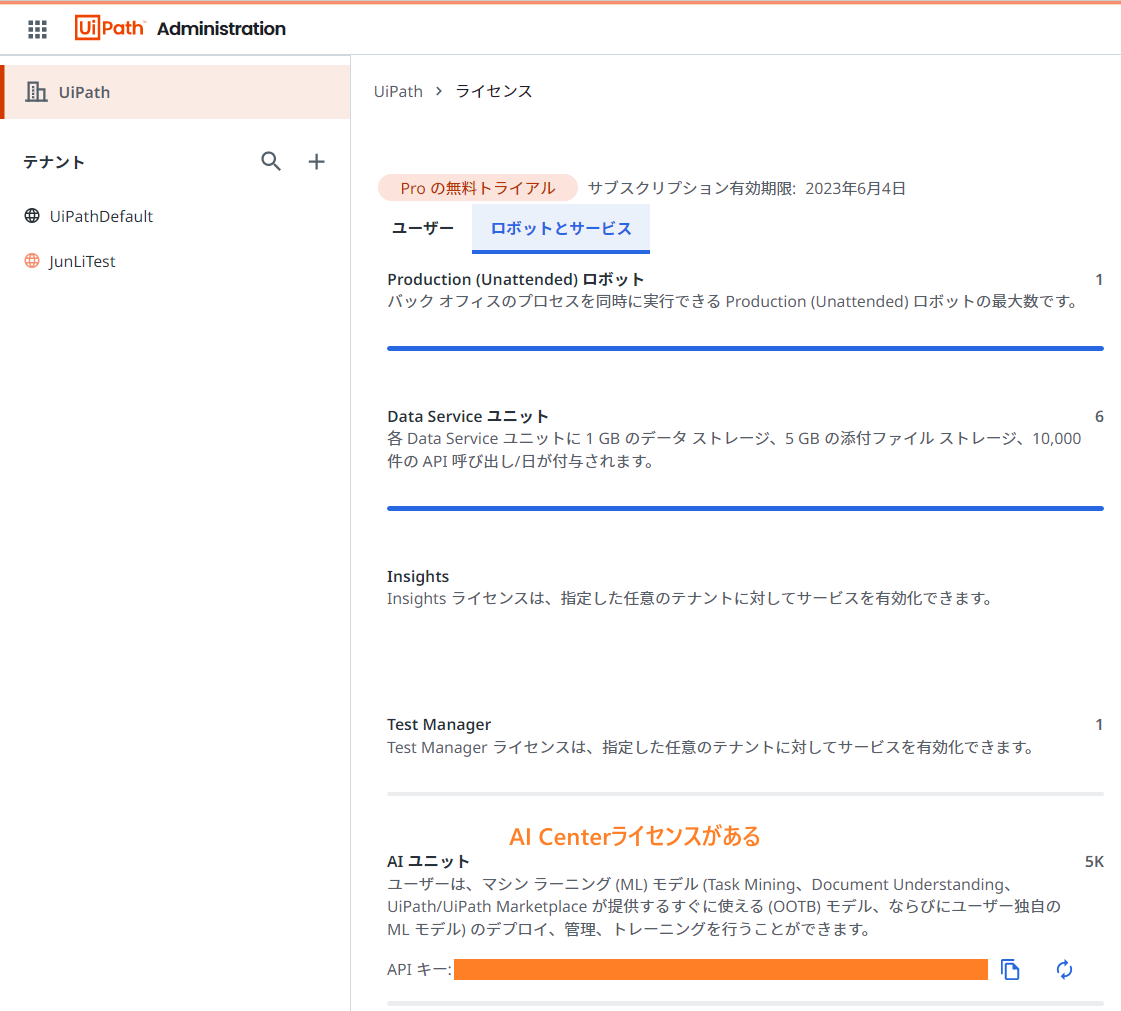The width and height of the screenshot is (1121, 1011).
Task: Regenerate the API key with the refresh icon
Action: pos(1063,969)
